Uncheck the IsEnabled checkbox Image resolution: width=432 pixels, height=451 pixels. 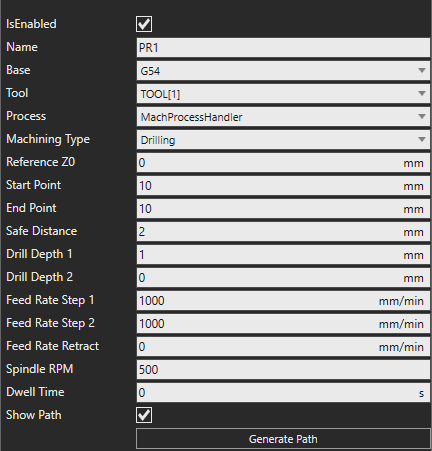144,24
